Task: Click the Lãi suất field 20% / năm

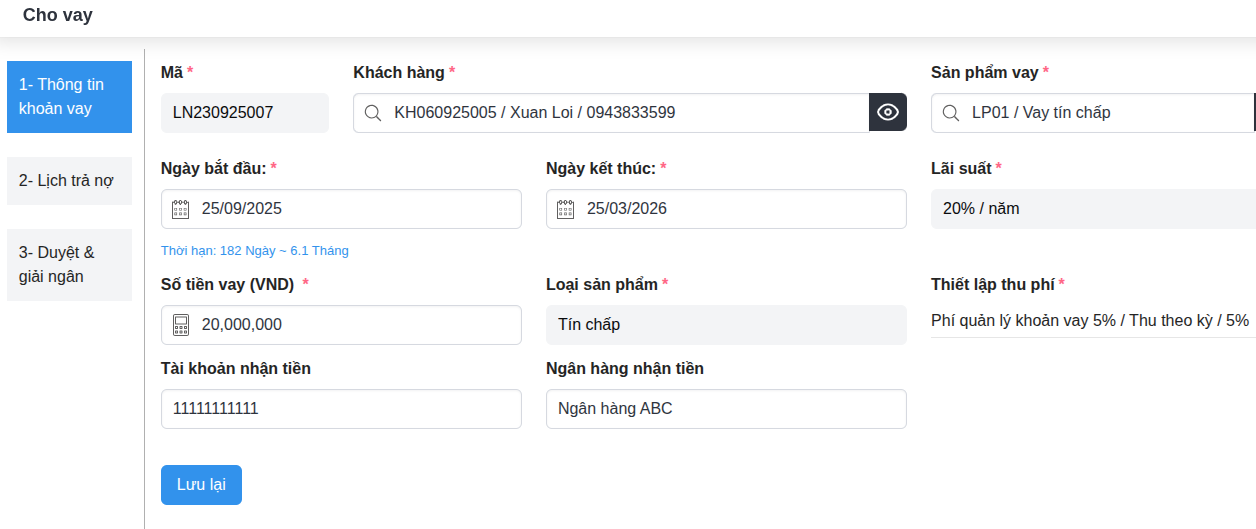Action: pyautogui.click(x=1090, y=209)
